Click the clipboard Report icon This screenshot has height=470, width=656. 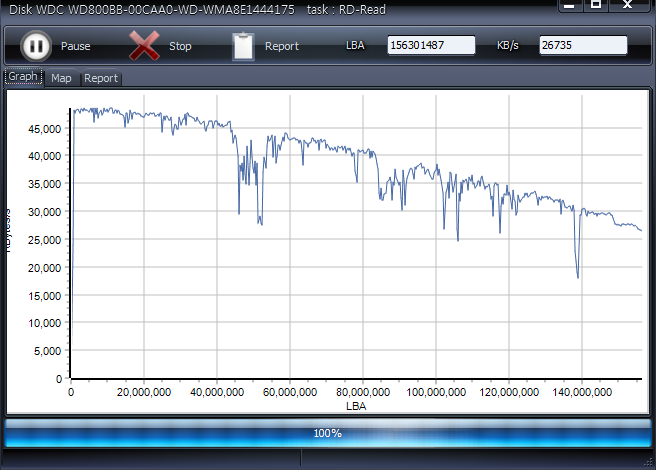(243, 46)
